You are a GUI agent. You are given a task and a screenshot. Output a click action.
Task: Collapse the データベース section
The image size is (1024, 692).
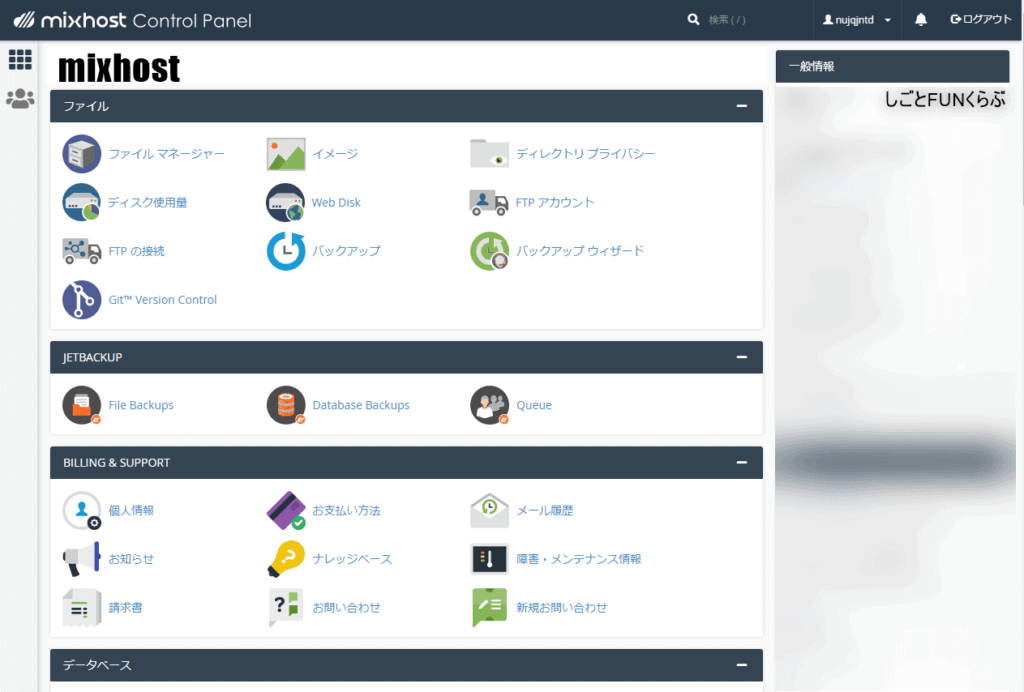742,665
